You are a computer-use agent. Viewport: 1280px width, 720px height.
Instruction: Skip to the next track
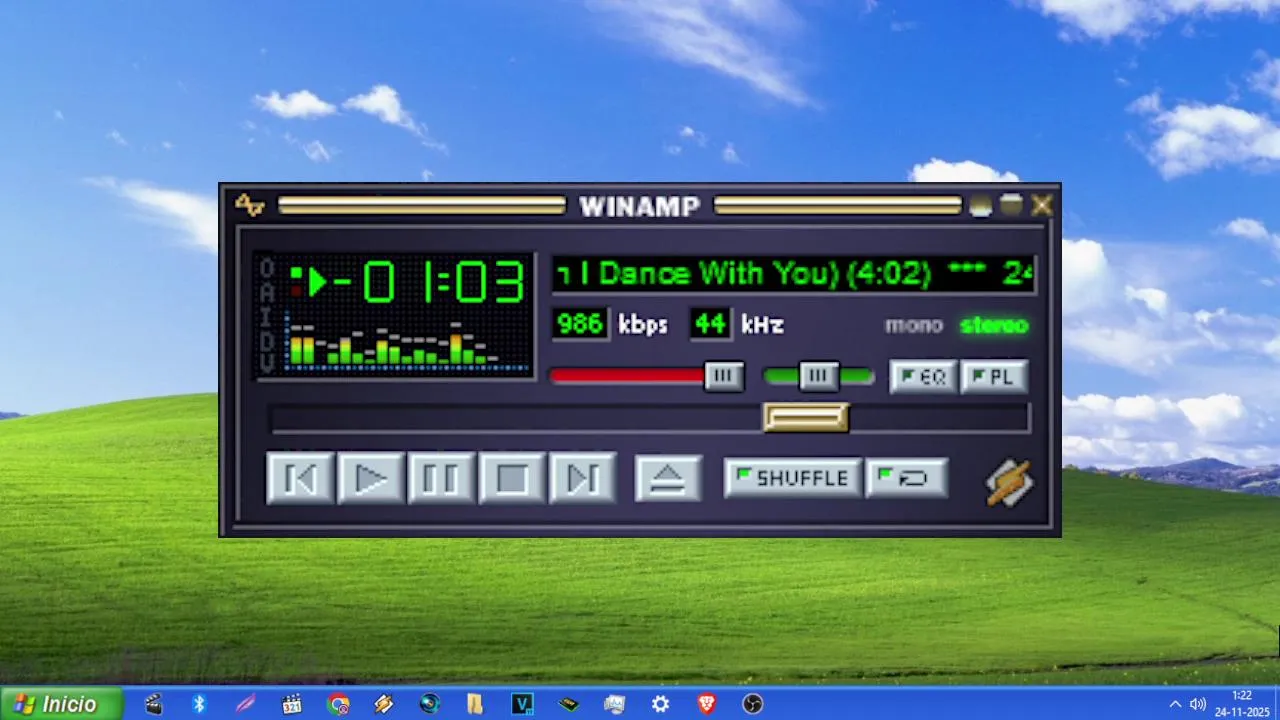pos(583,479)
